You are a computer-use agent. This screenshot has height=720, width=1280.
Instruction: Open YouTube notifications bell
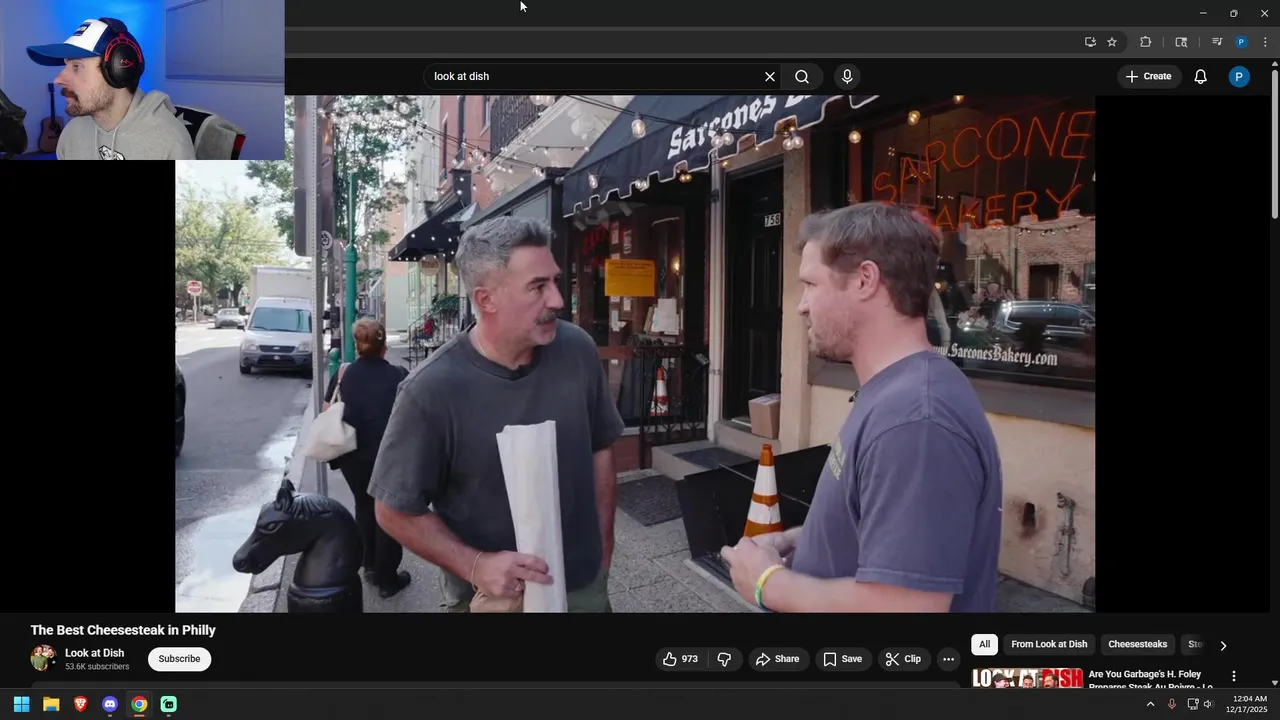point(1201,77)
